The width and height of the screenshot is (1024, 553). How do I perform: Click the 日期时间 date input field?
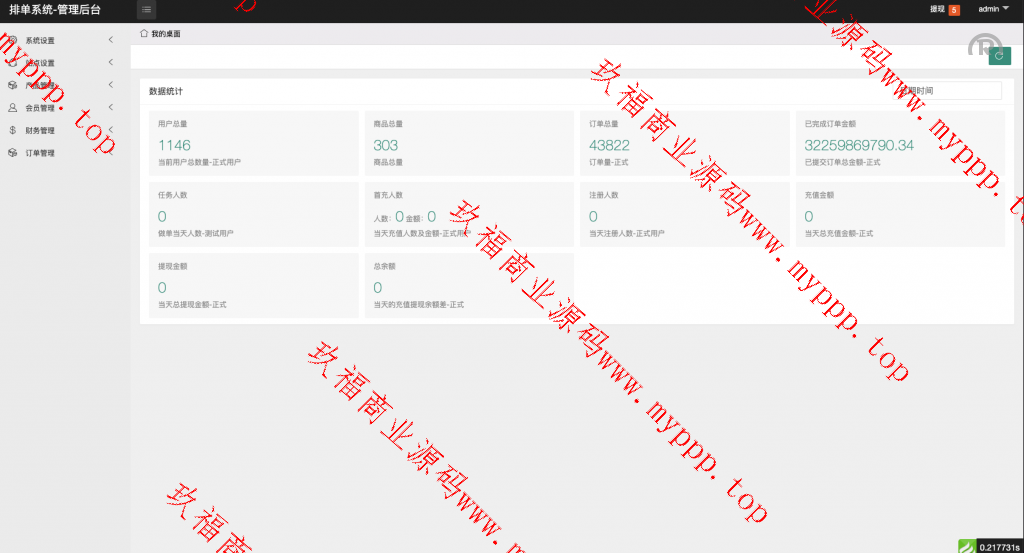[x=947, y=91]
